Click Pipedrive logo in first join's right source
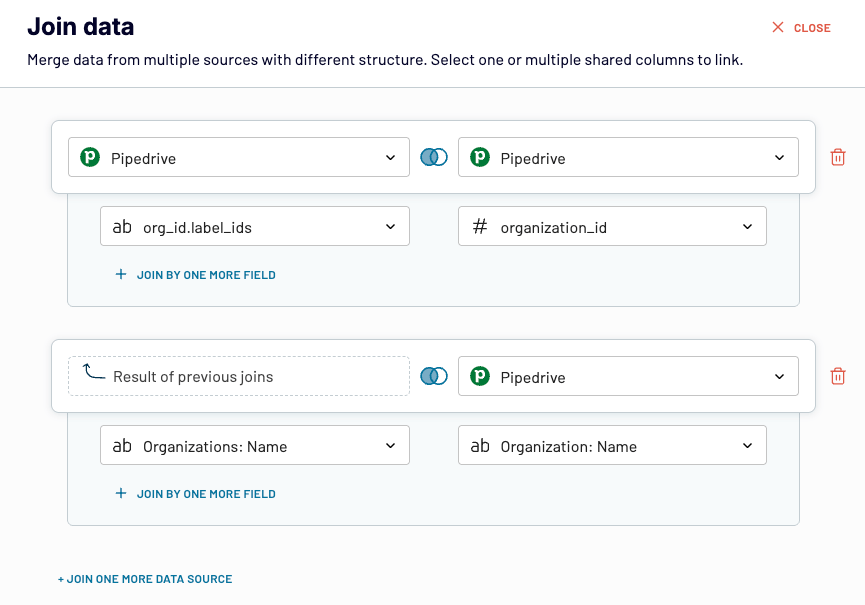Image resolution: width=865 pixels, height=605 pixels. (480, 157)
